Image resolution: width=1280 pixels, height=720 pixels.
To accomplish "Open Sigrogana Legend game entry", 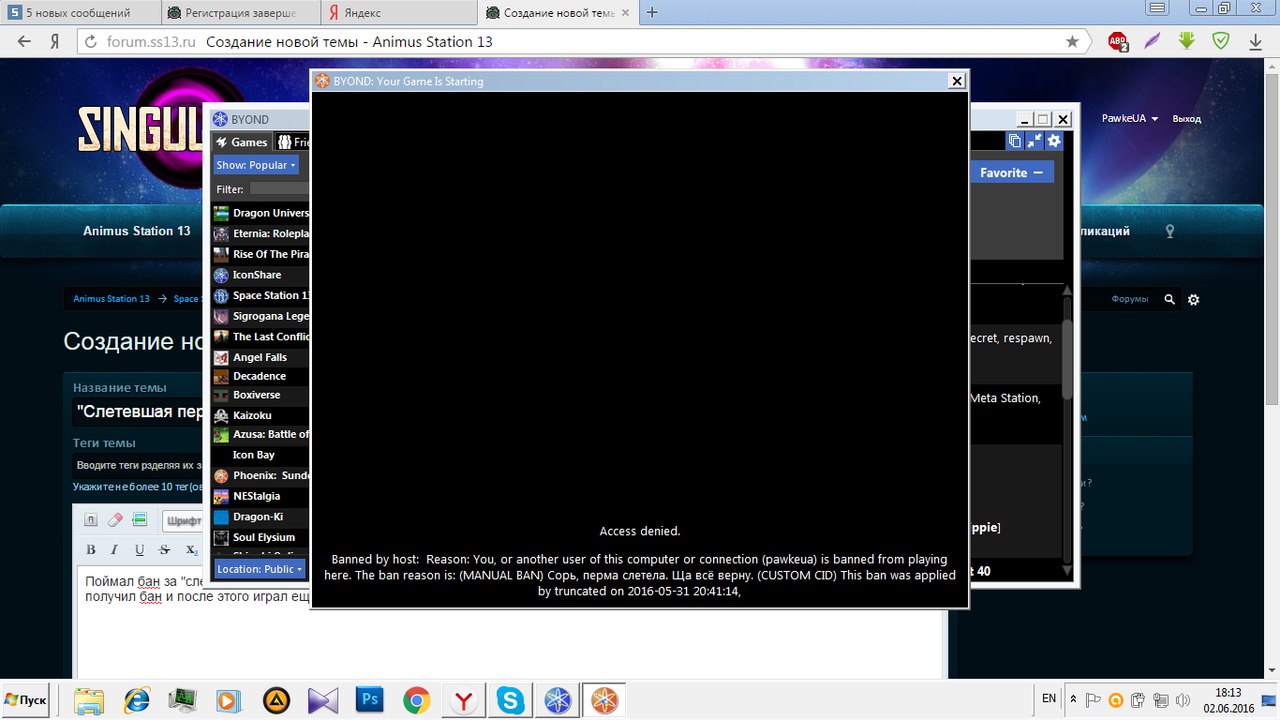I will pos(261,316).
